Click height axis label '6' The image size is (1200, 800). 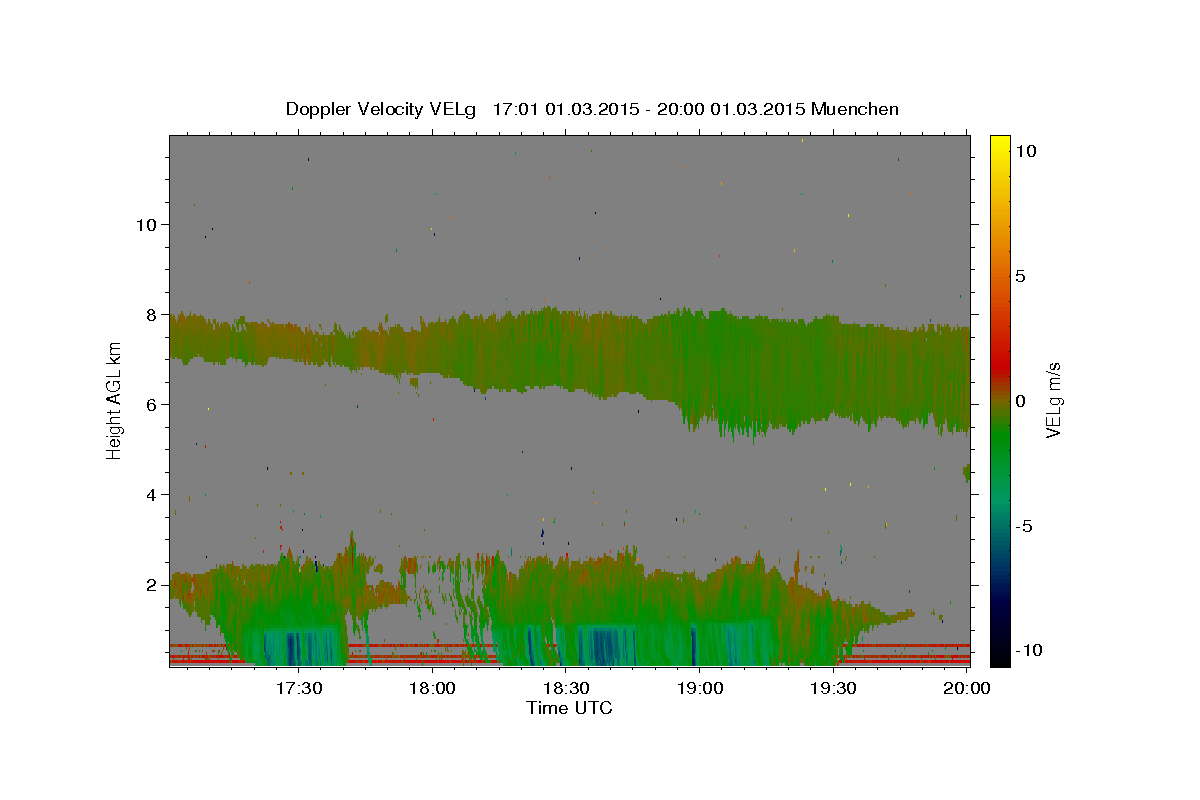coord(150,405)
